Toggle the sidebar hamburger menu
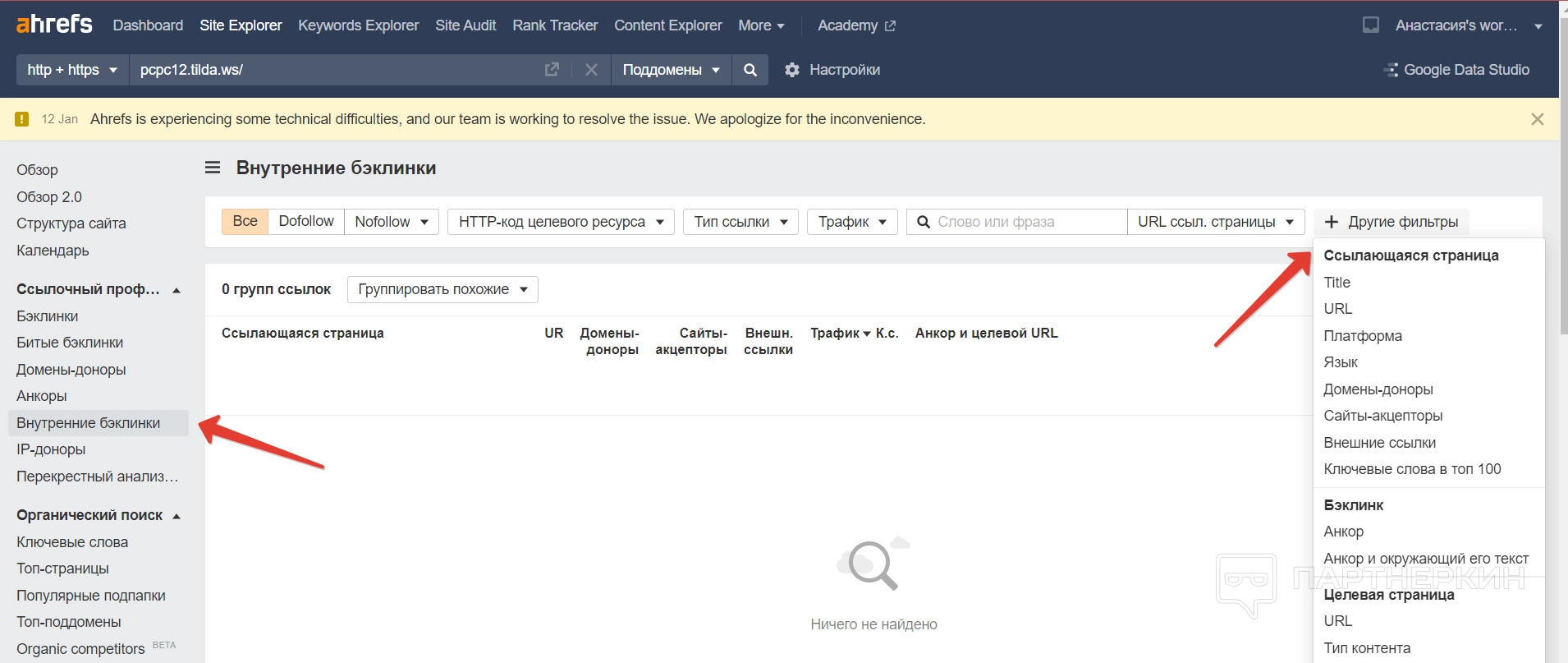The height and width of the screenshot is (663, 1568). 213,168
